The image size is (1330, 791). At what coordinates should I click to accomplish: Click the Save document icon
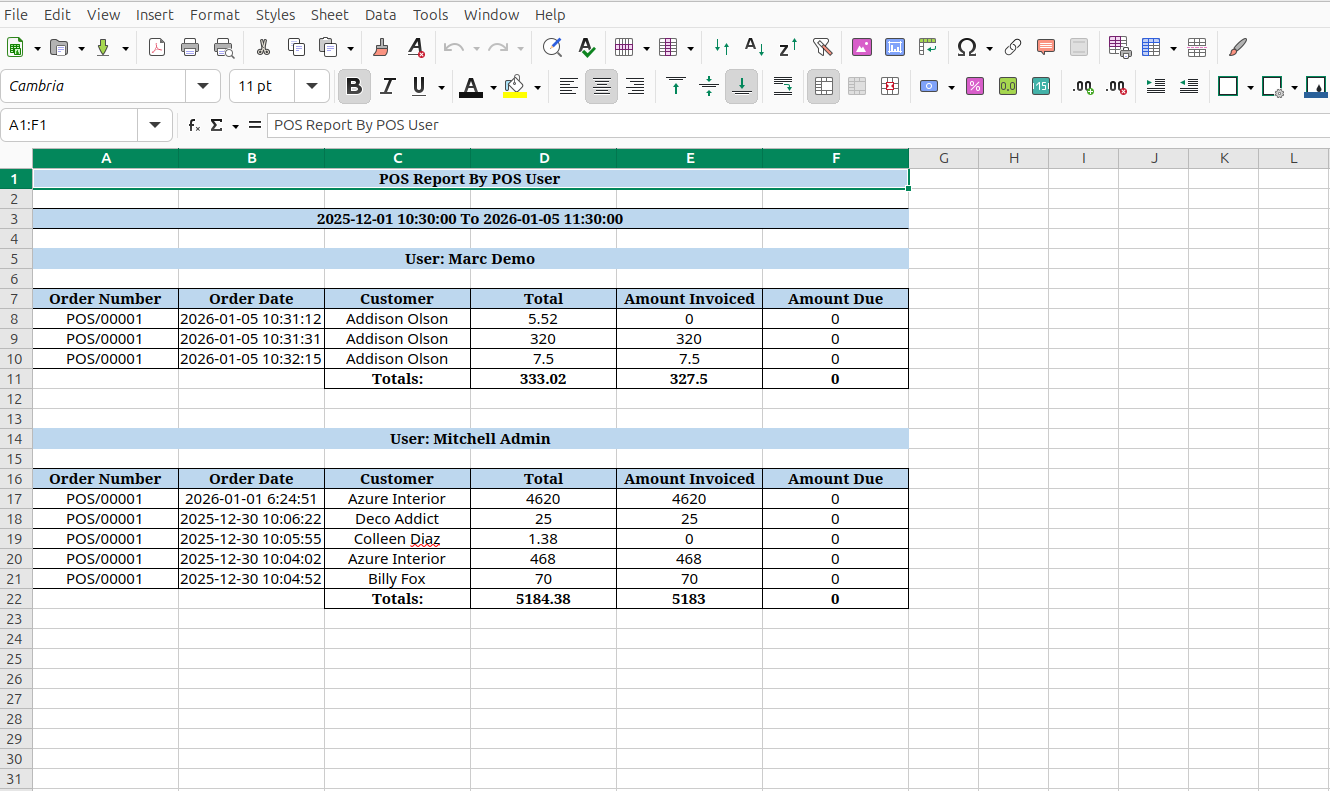103,47
